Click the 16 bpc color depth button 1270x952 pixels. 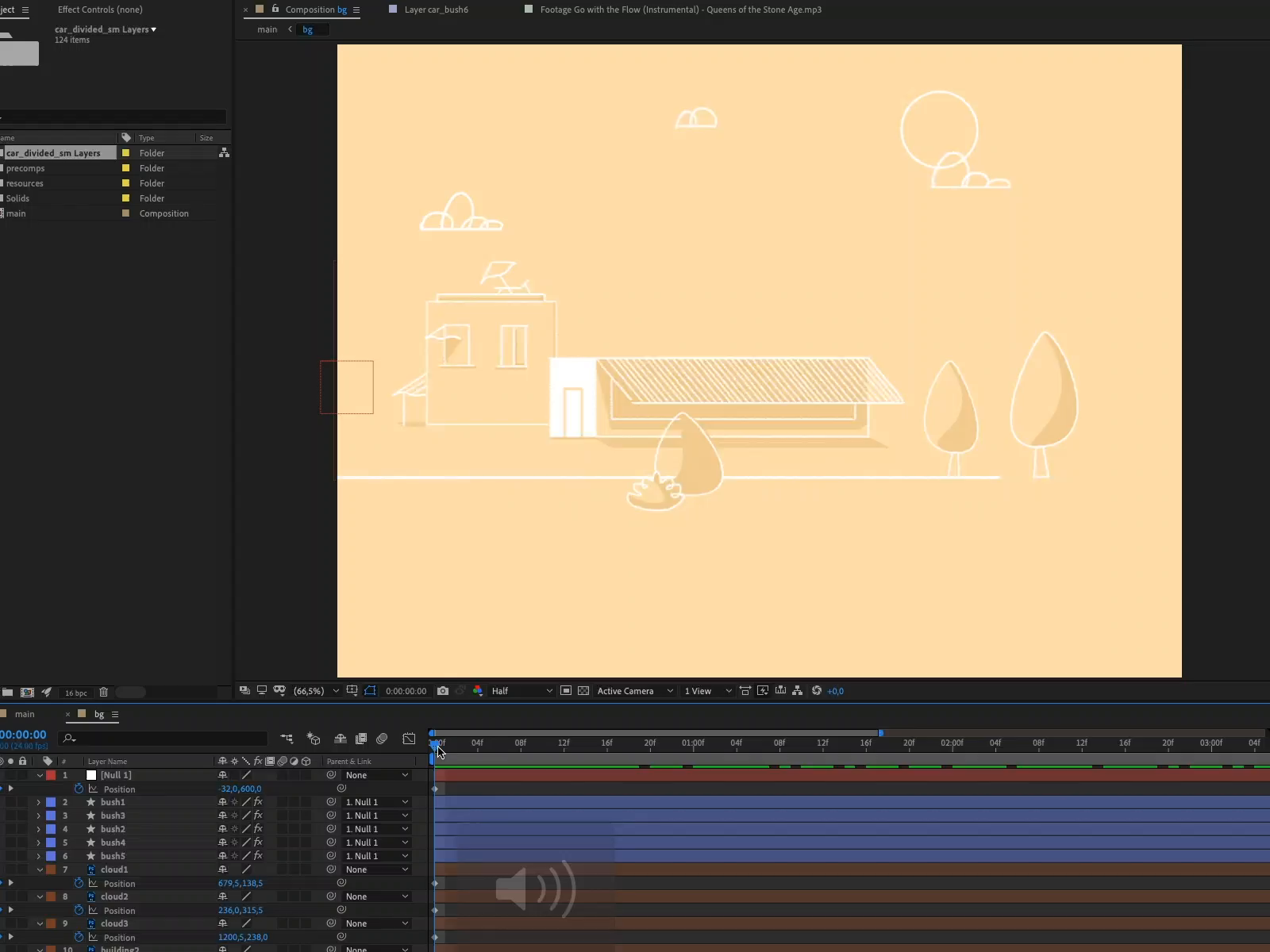coord(76,693)
